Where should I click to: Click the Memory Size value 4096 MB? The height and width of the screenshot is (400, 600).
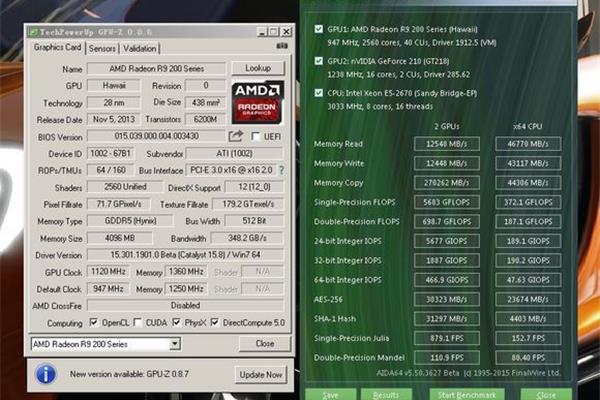pyautogui.click(x=120, y=238)
